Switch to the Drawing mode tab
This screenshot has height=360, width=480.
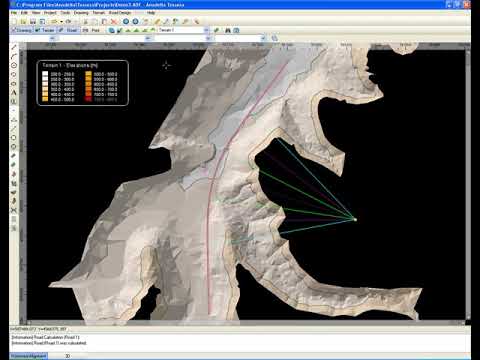click(x=22, y=30)
